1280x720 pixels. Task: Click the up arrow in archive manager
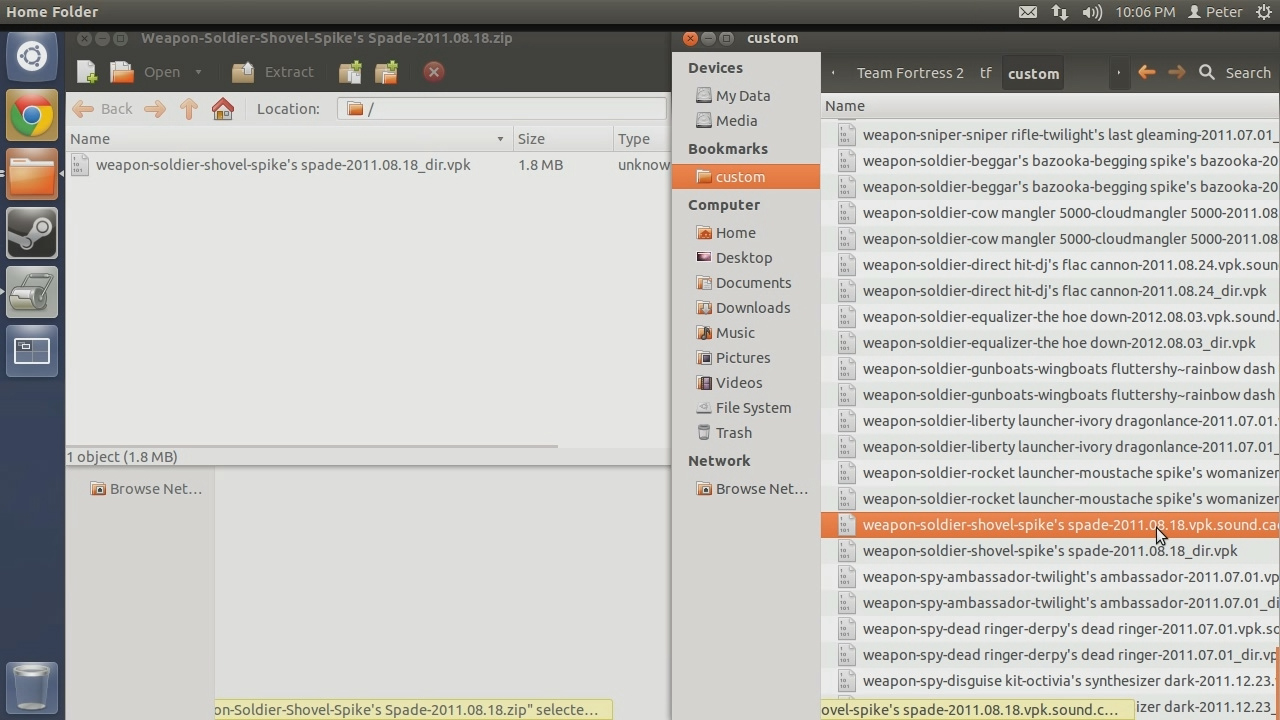188,109
